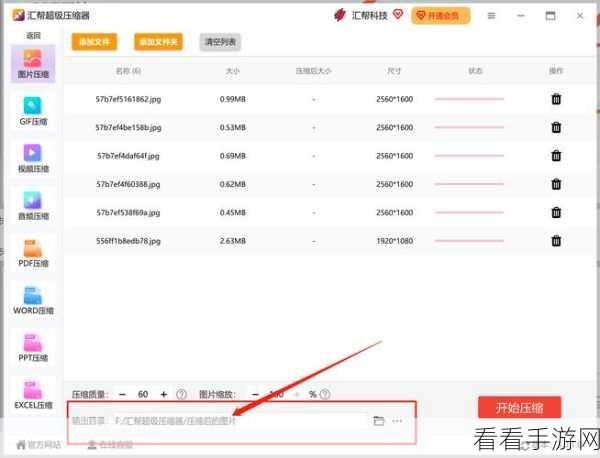Open the 视频压缩 video compression section
600x458 pixels.
33,158
